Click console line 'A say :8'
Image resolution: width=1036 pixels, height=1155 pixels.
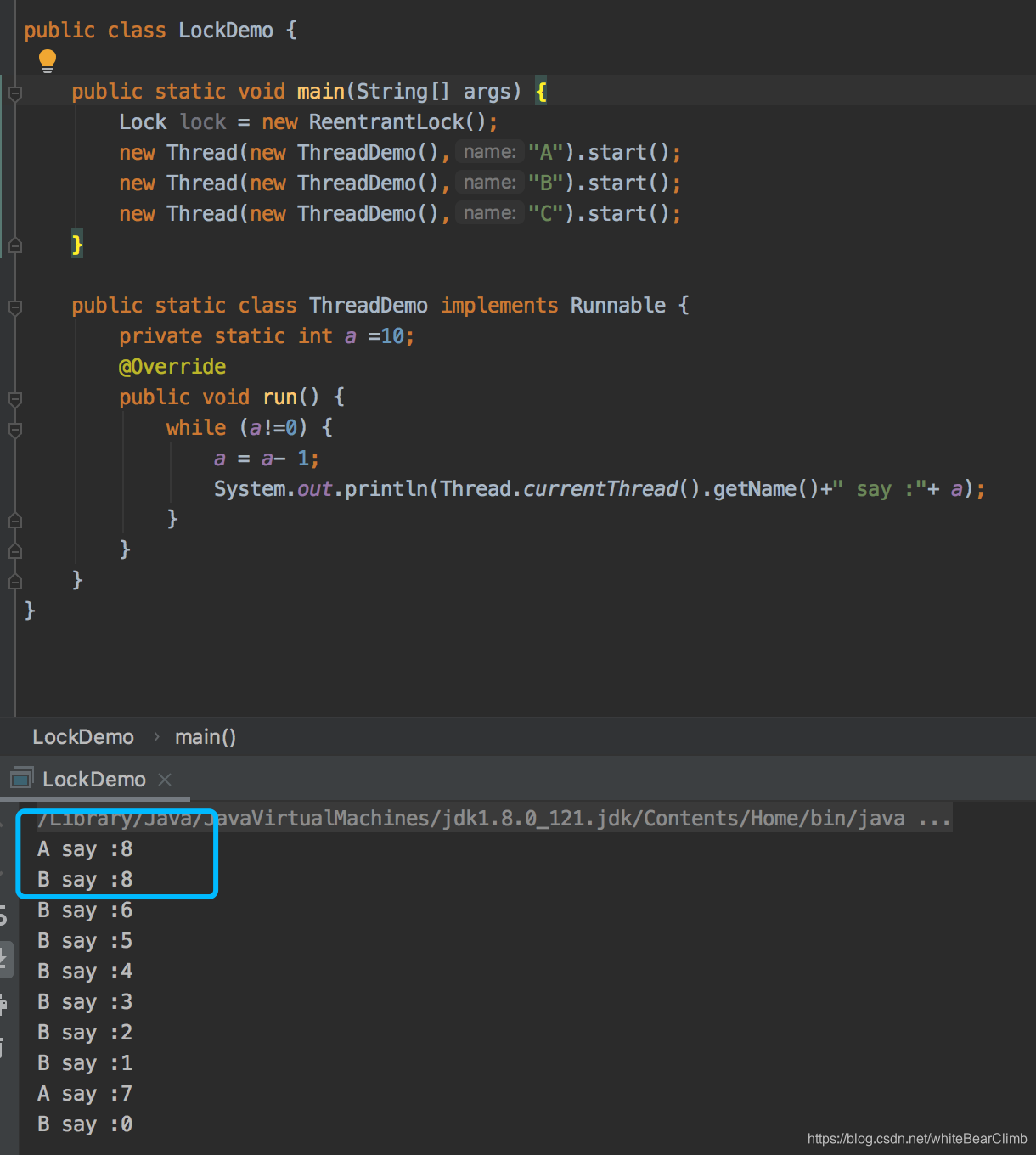tap(85, 849)
